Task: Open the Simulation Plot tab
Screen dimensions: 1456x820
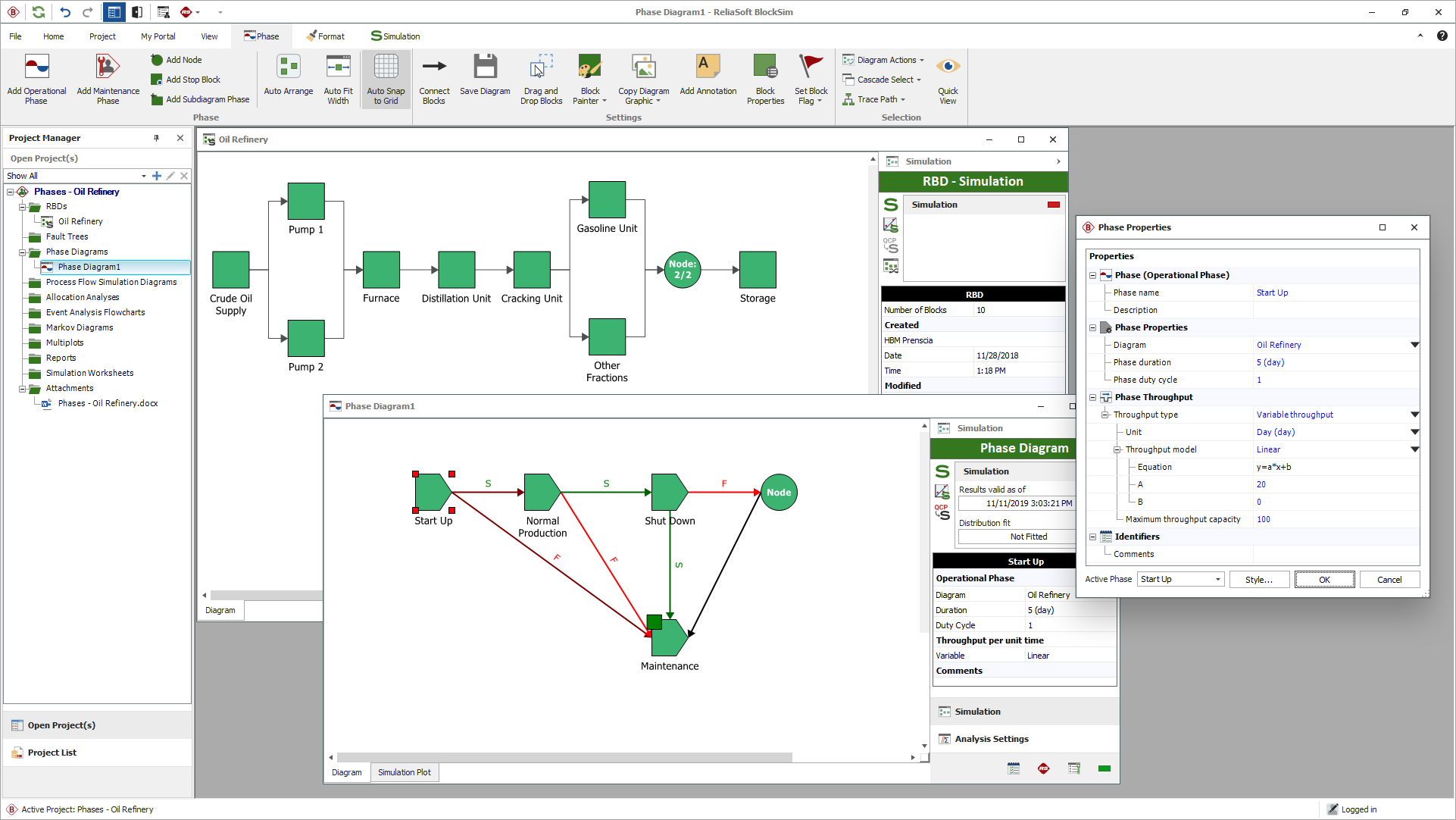Action: click(404, 771)
